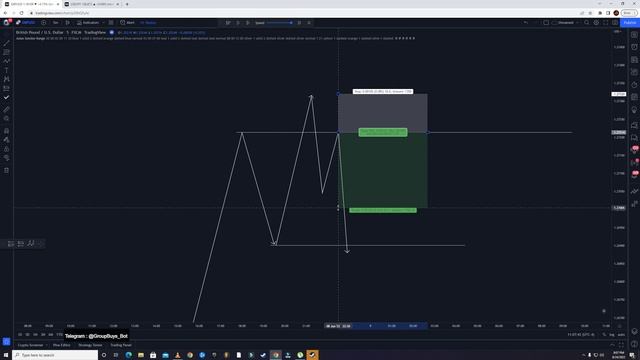Click the replay play button

click(238, 23)
